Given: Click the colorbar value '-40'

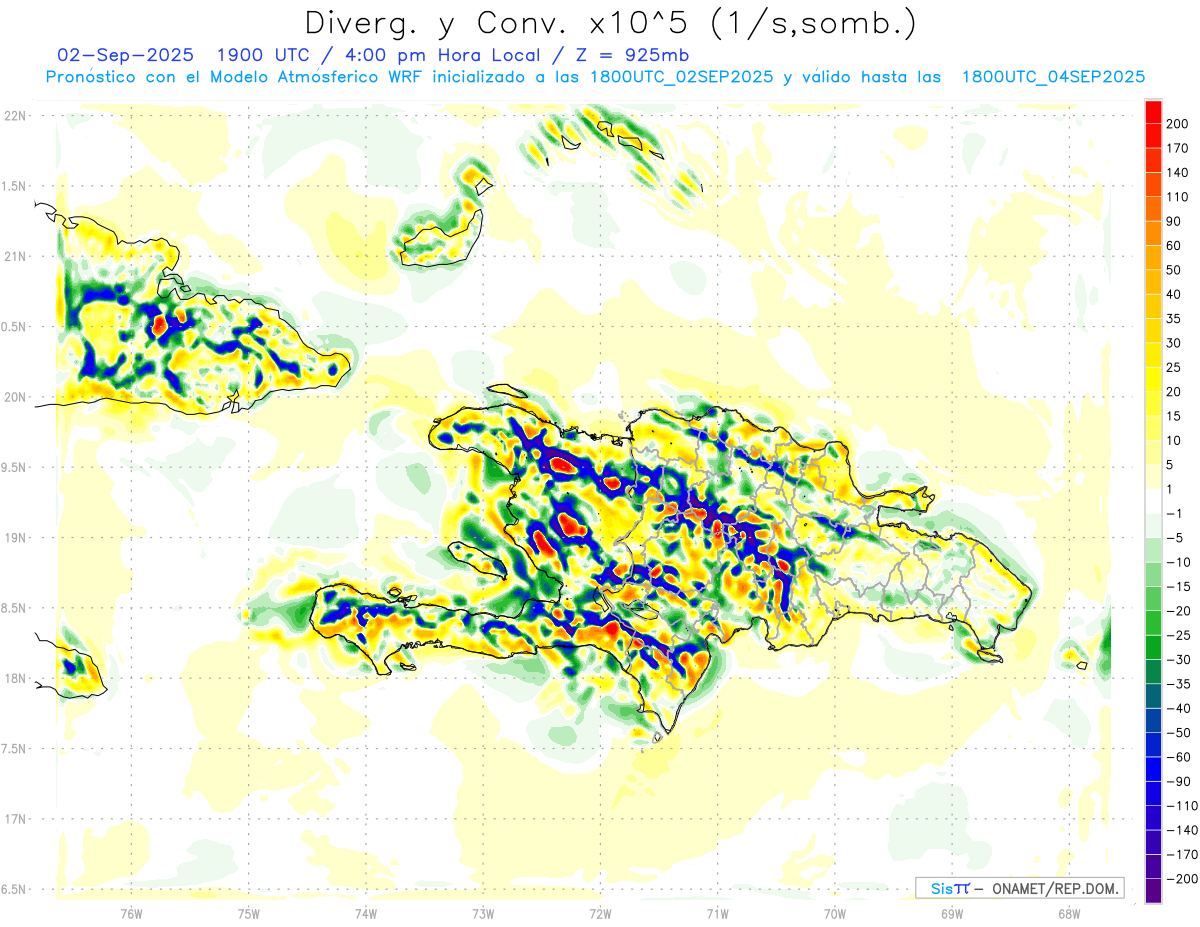Looking at the screenshot, I should click(1178, 709).
